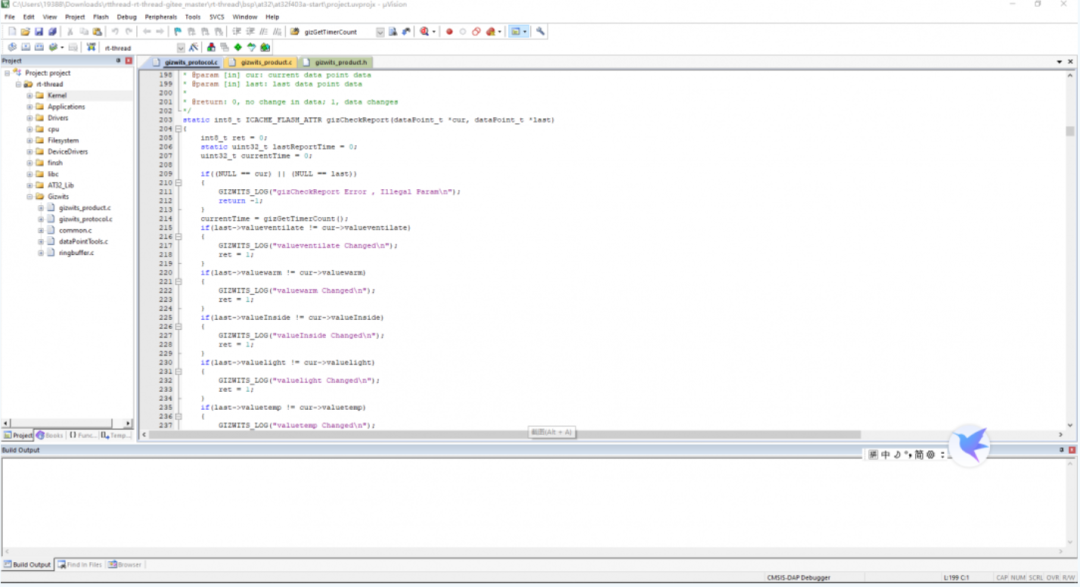The image size is (1080, 587).
Task: Click the Save file toolbar icon
Action: [x=39, y=32]
